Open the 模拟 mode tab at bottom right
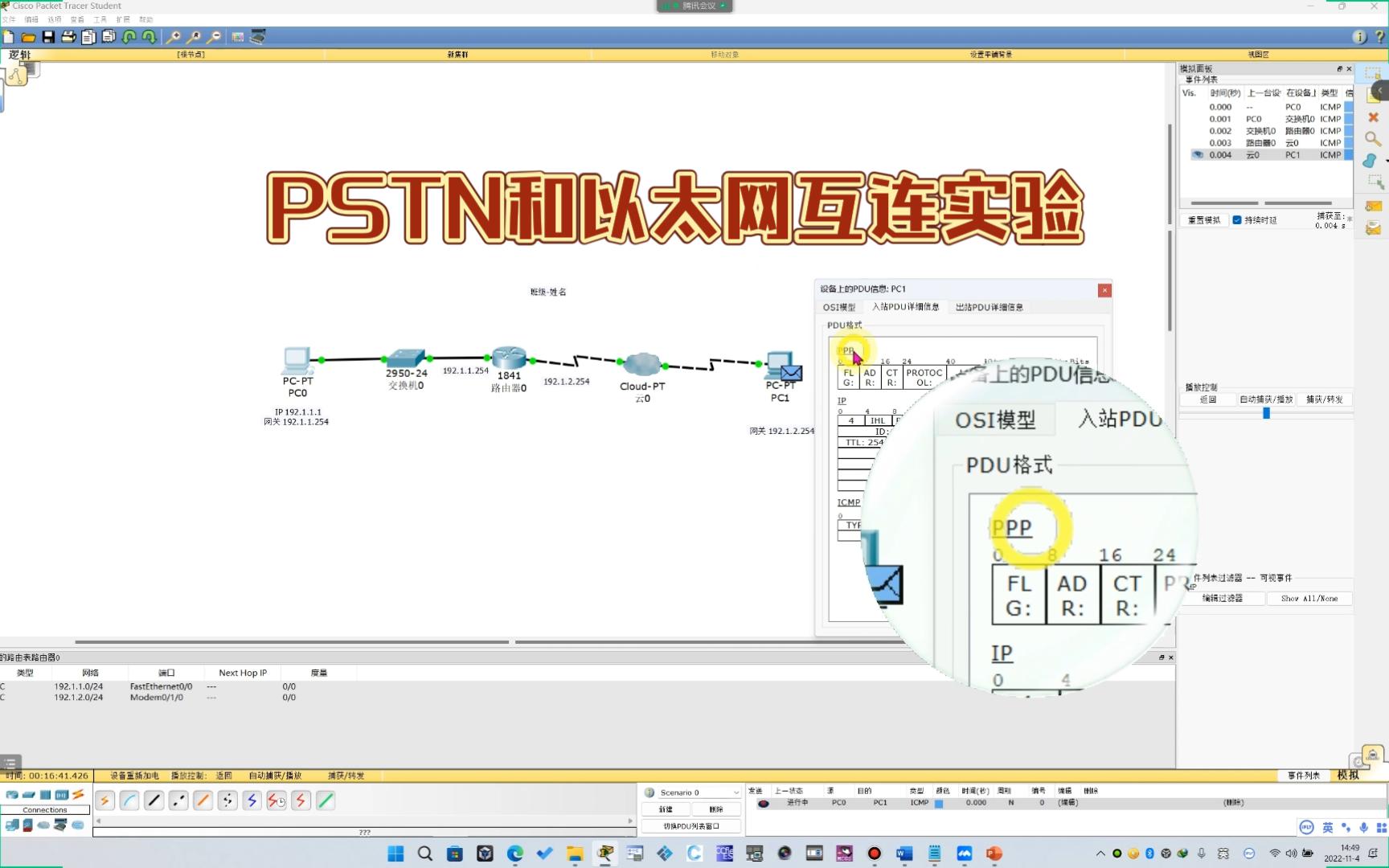 pos(1348,775)
